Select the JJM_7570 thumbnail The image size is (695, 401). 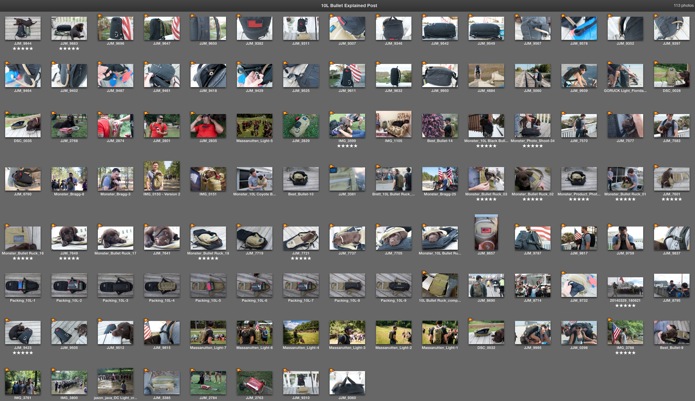579,125
